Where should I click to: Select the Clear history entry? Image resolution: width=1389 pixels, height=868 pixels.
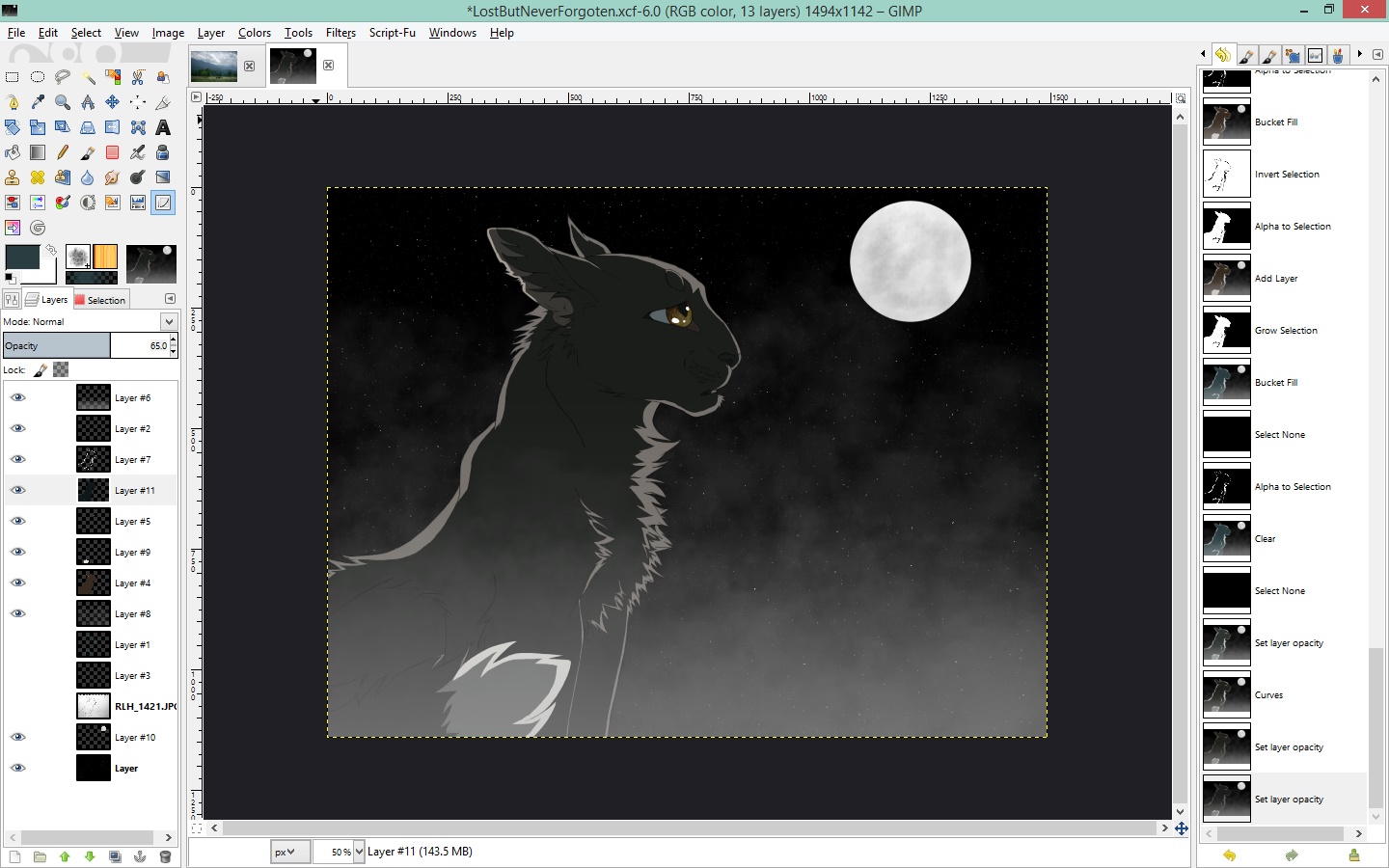pyautogui.click(x=1284, y=539)
